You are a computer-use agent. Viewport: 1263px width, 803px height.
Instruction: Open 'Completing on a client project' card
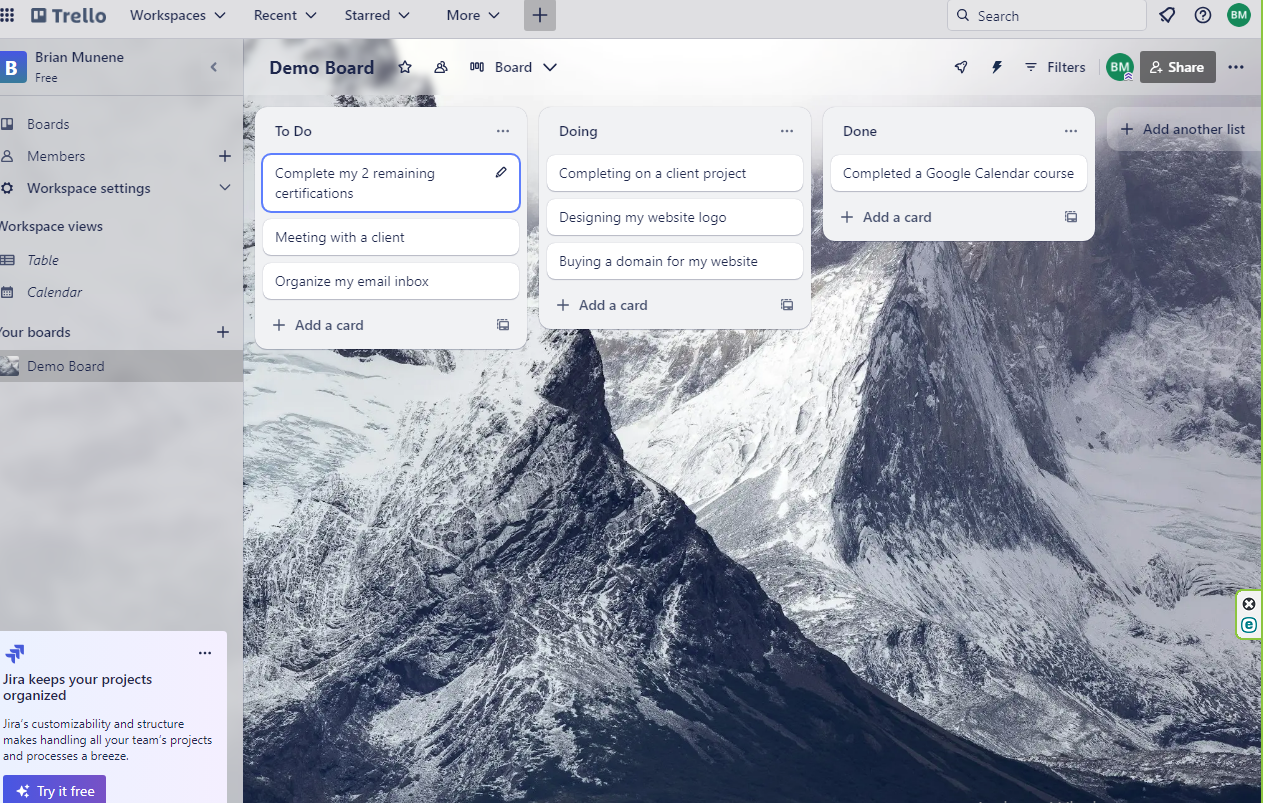coord(675,173)
